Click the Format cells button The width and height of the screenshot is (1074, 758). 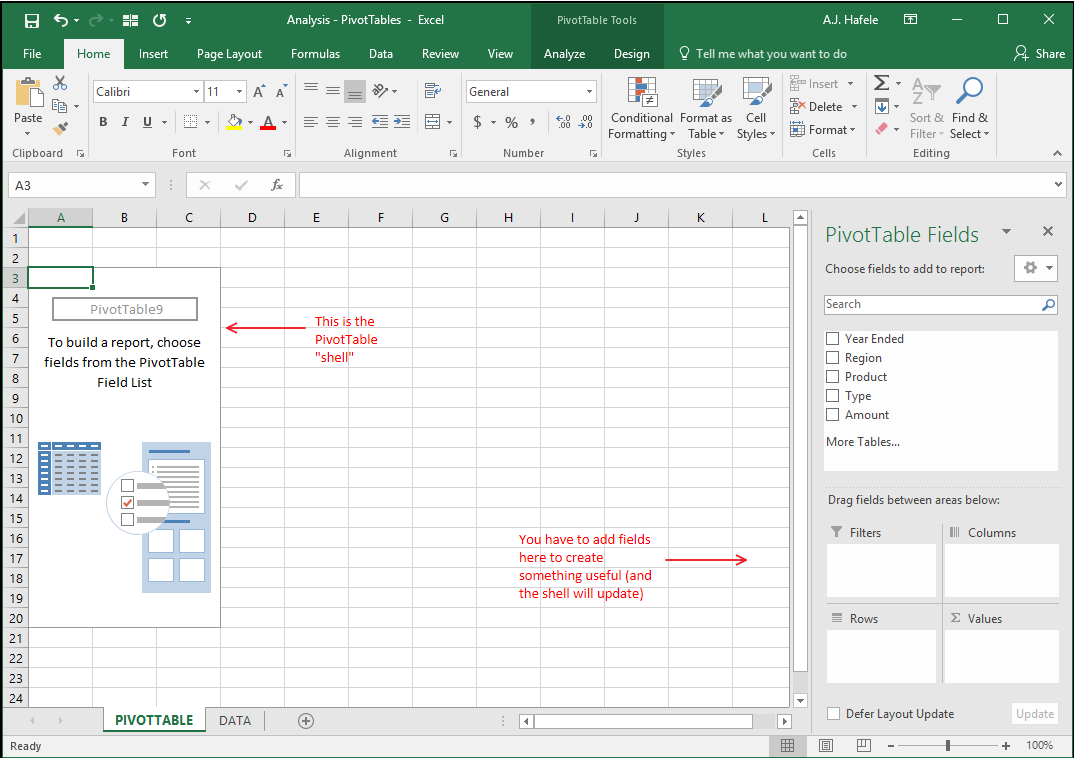pyautogui.click(x=823, y=129)
